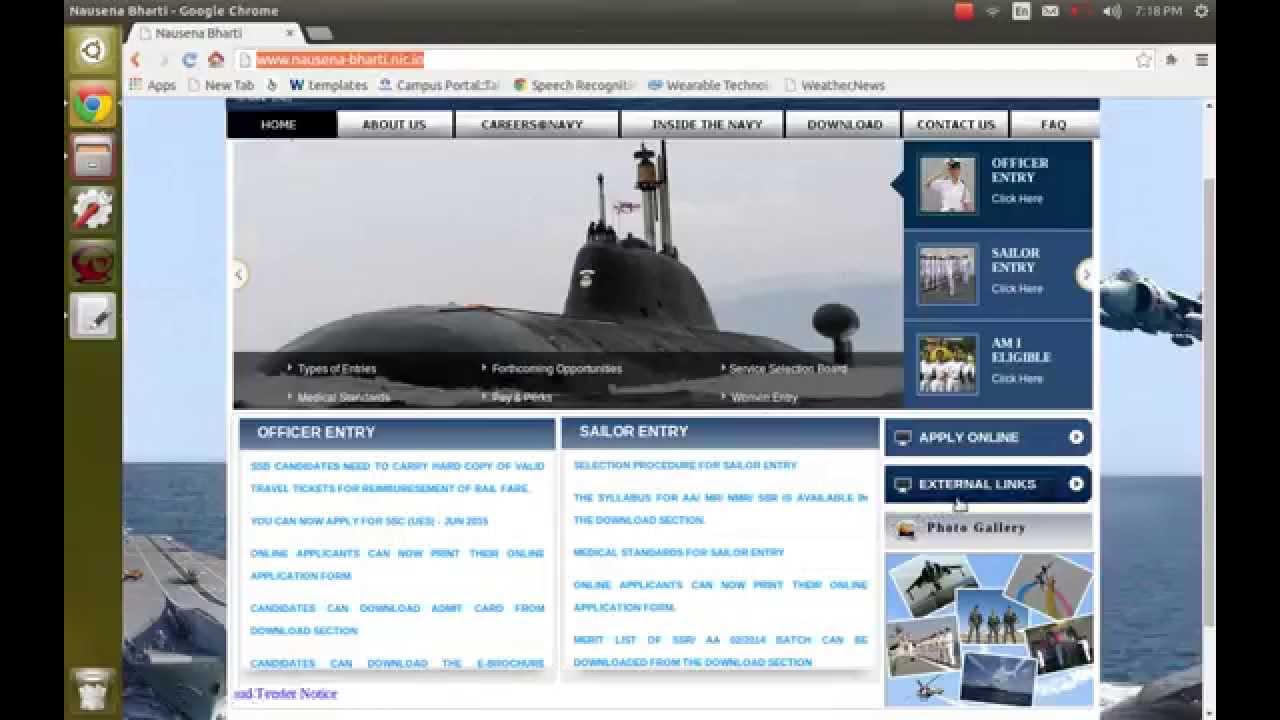Open the Ubuntu Dash launcher
Image resolution: width=1280 pixels, height=720 pixels.
(x=92, y=50)
